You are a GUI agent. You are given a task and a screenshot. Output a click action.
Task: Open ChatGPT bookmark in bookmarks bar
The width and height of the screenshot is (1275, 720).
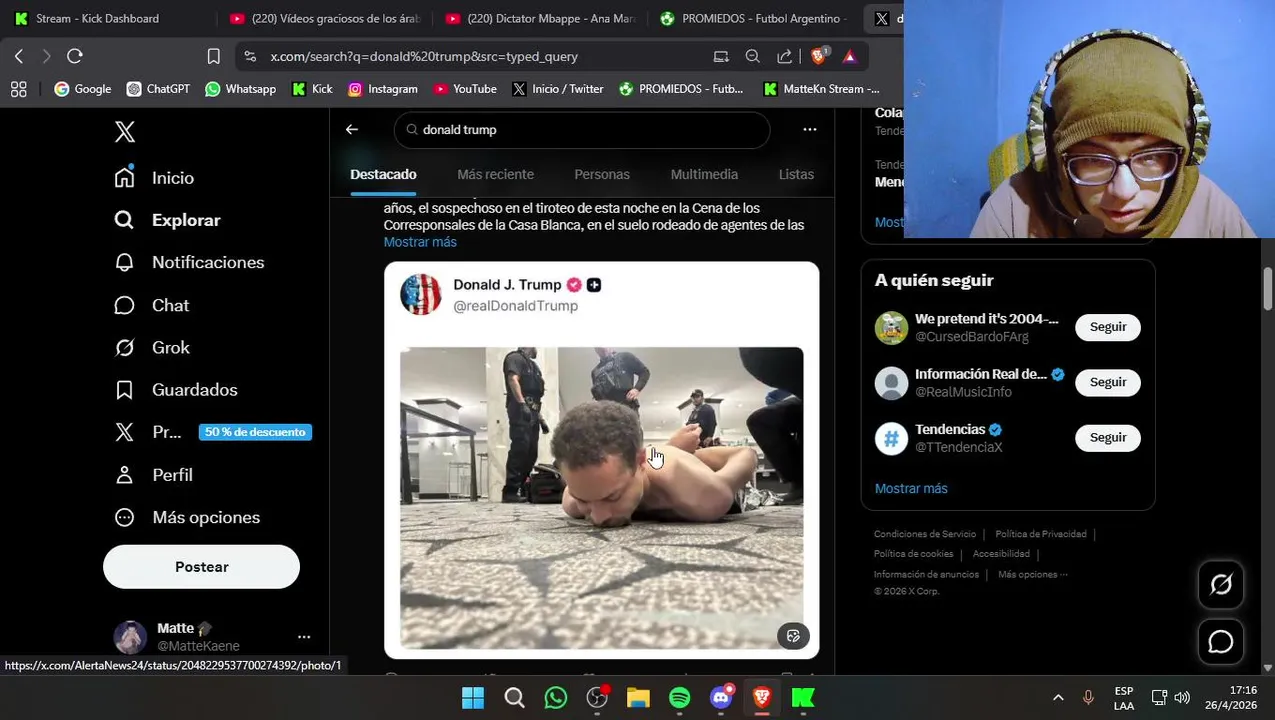(x=158, y=89)
